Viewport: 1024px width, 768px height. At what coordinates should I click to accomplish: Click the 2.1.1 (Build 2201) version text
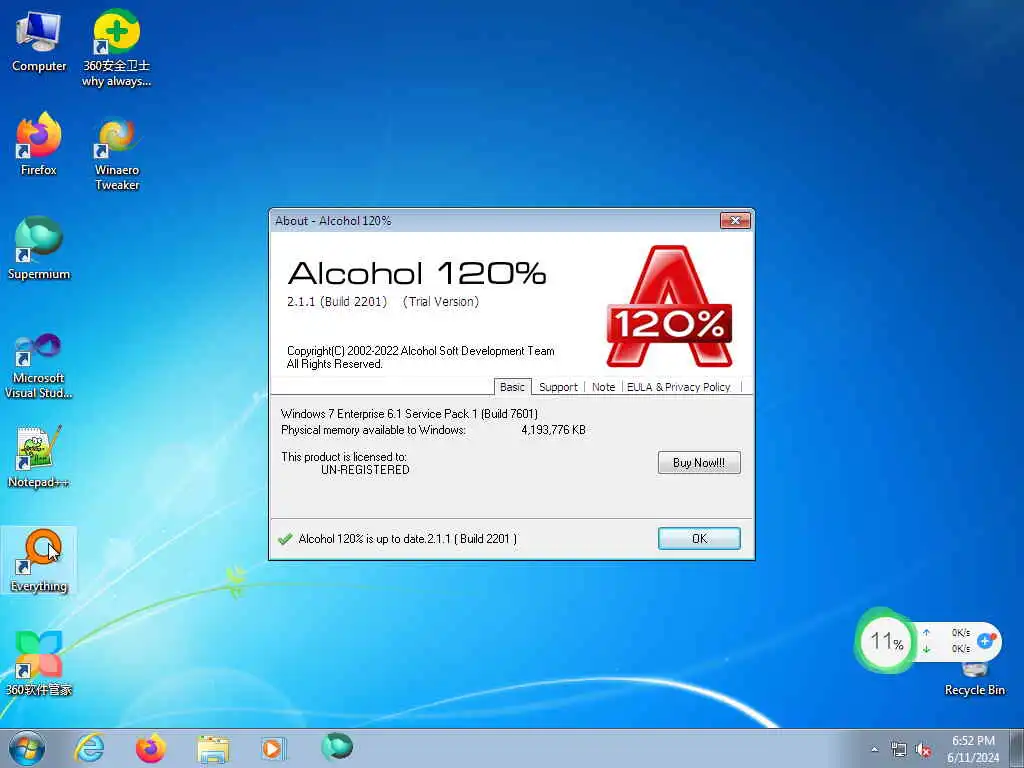click(x=337, y=302)
